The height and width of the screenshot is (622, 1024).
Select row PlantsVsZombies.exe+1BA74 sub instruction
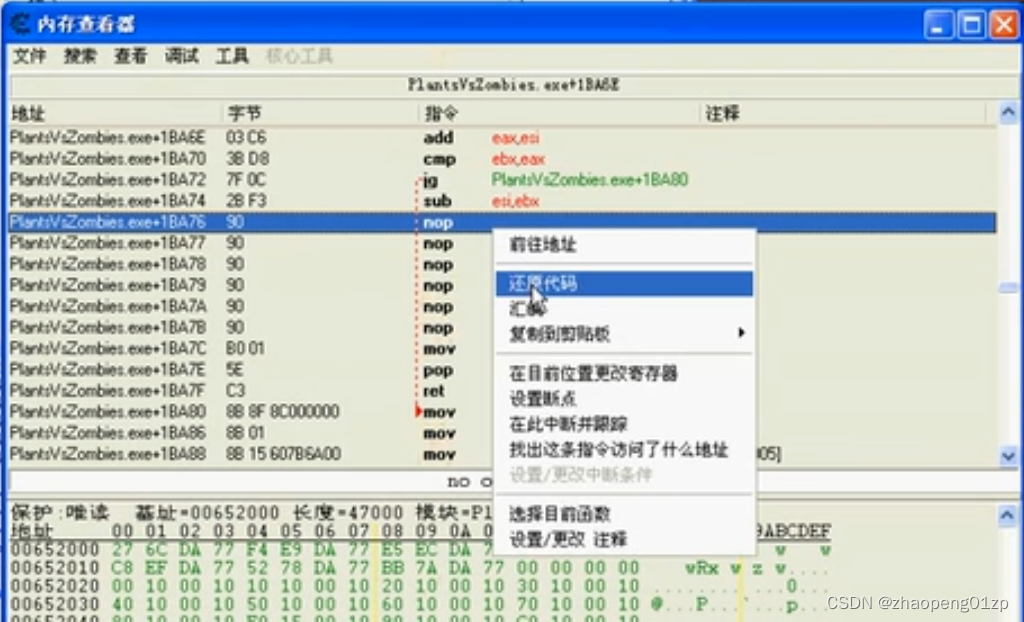(502, 201)
